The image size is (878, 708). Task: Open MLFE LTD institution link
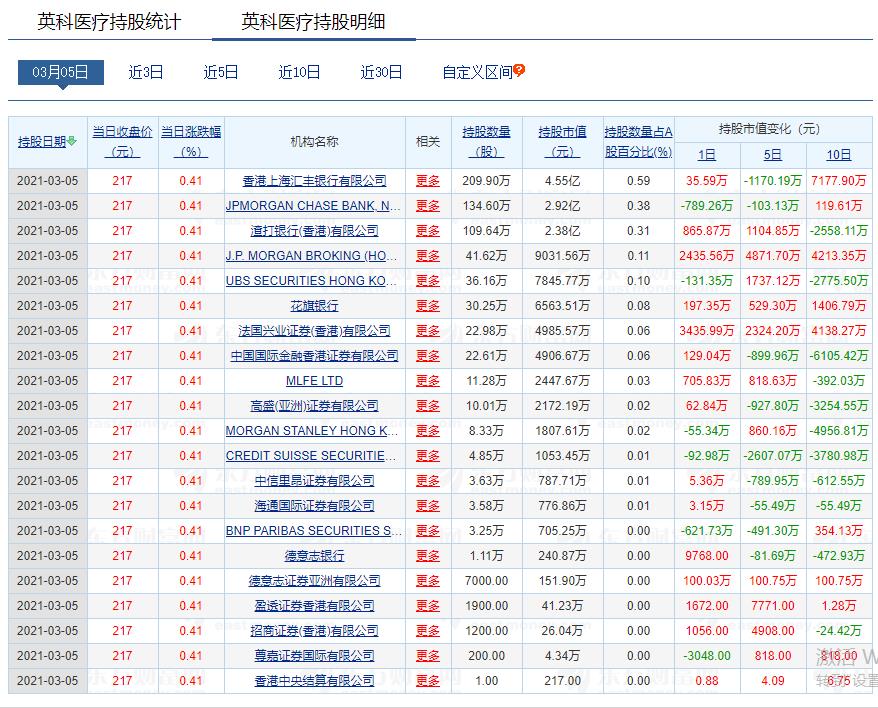(314, 381)
